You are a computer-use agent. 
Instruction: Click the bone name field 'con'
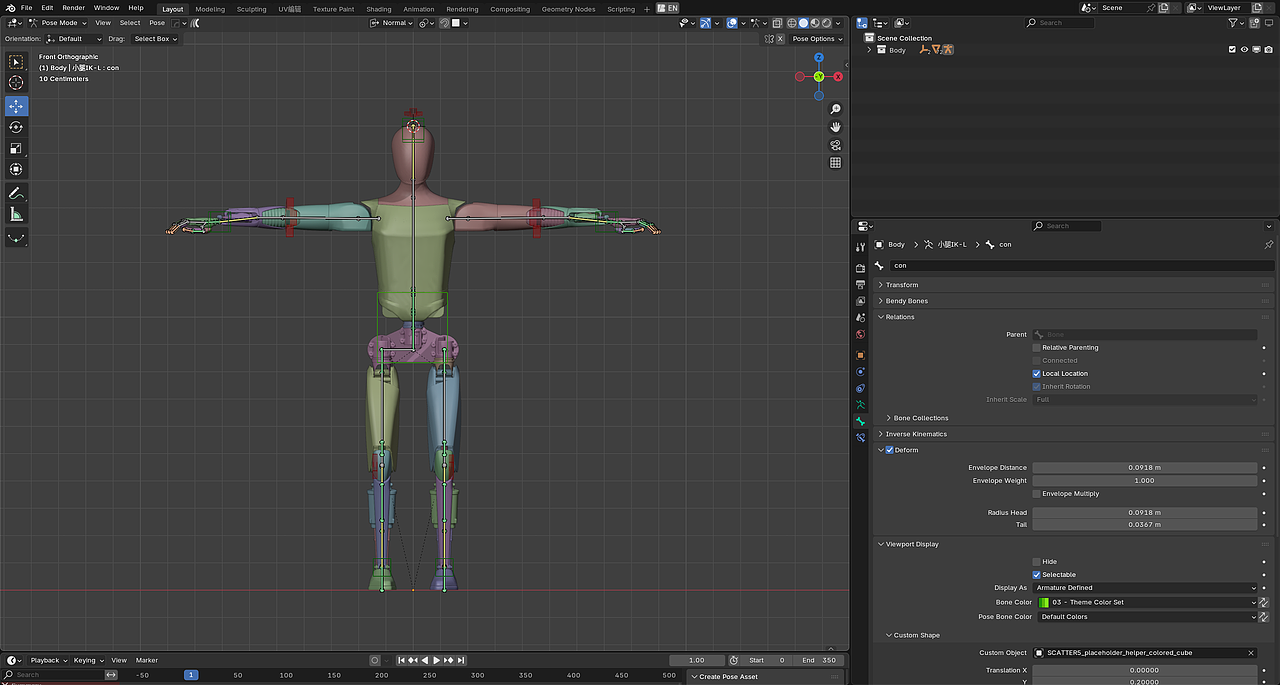pos(1081,265)
